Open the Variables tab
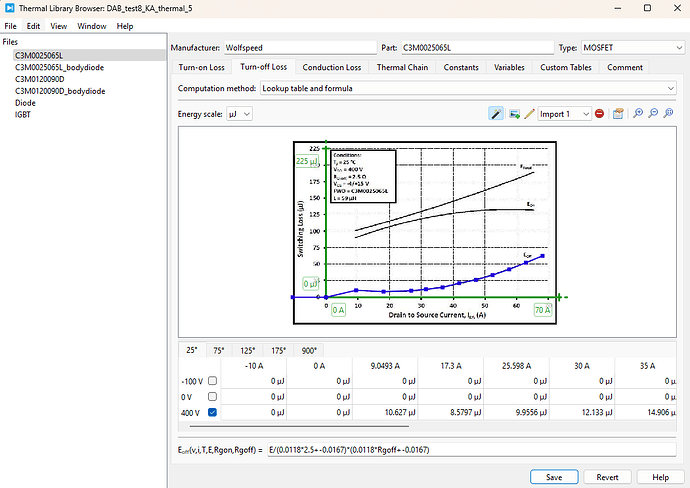Screen dimensions: 690x488 pyautogui.click(x=509, y=67)
